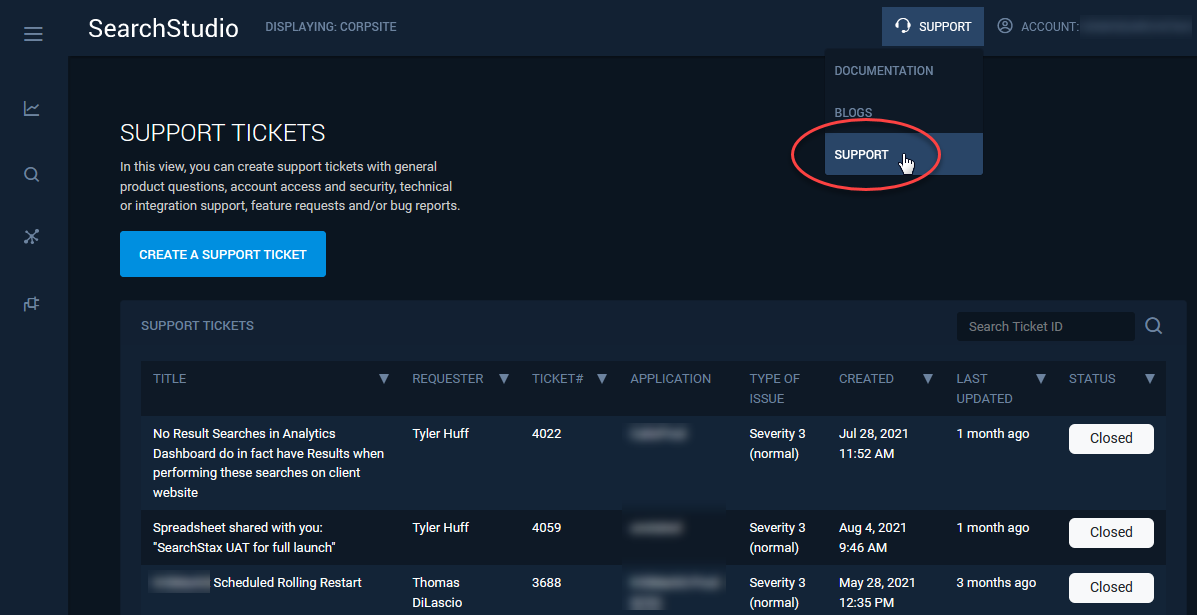
Task: Open the relevance/node tool in the sidebar
Action: pos(31,237)
